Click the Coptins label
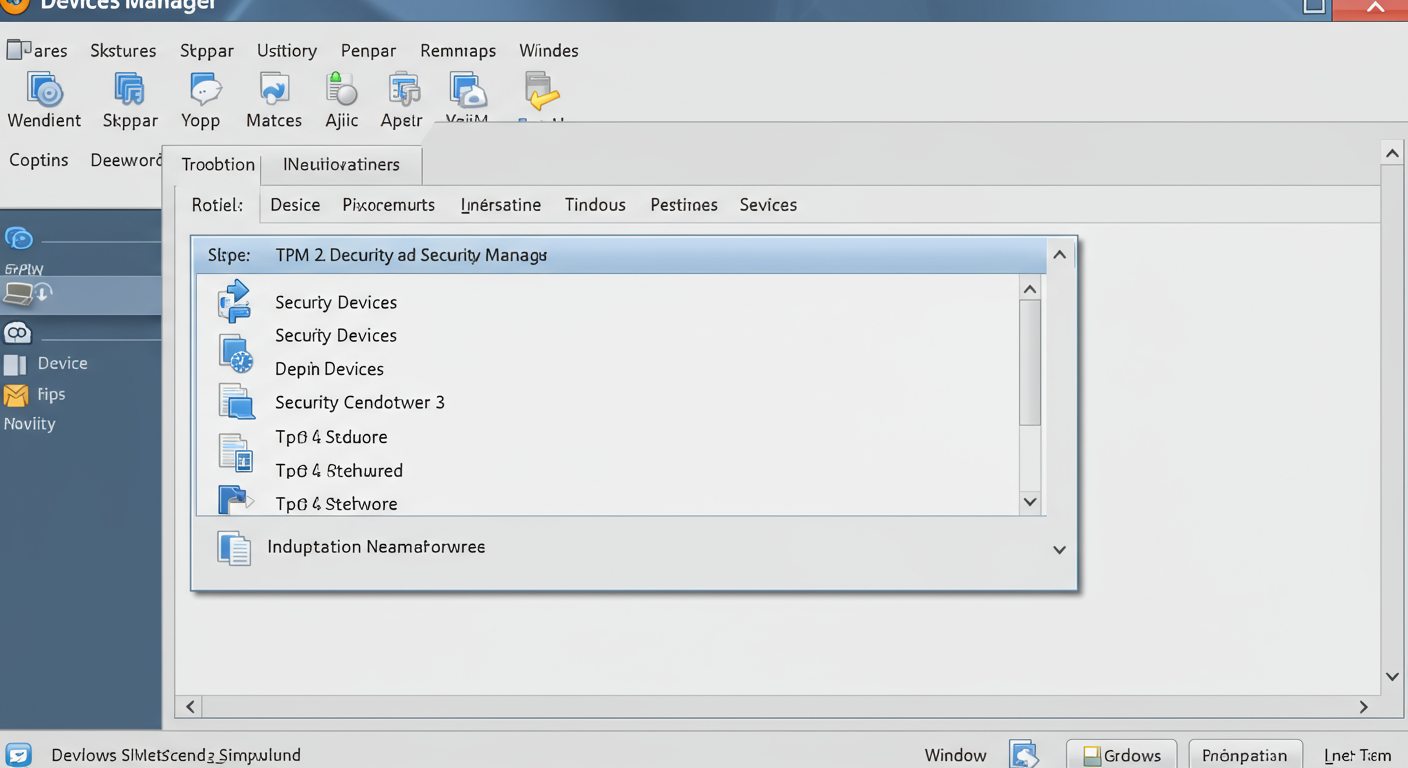The image size is (1408, 768). tap(39, 160)
